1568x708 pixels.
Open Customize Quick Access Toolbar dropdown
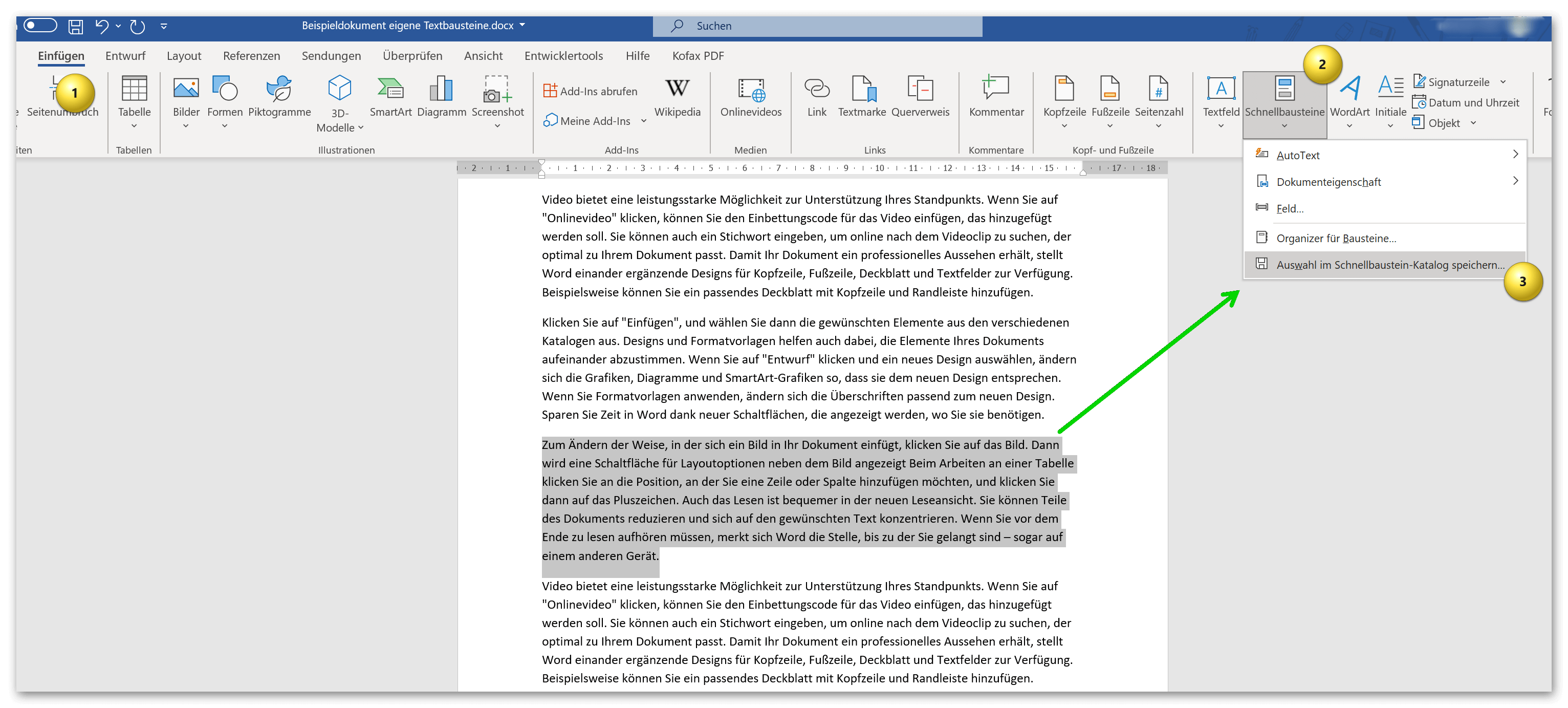164,26
